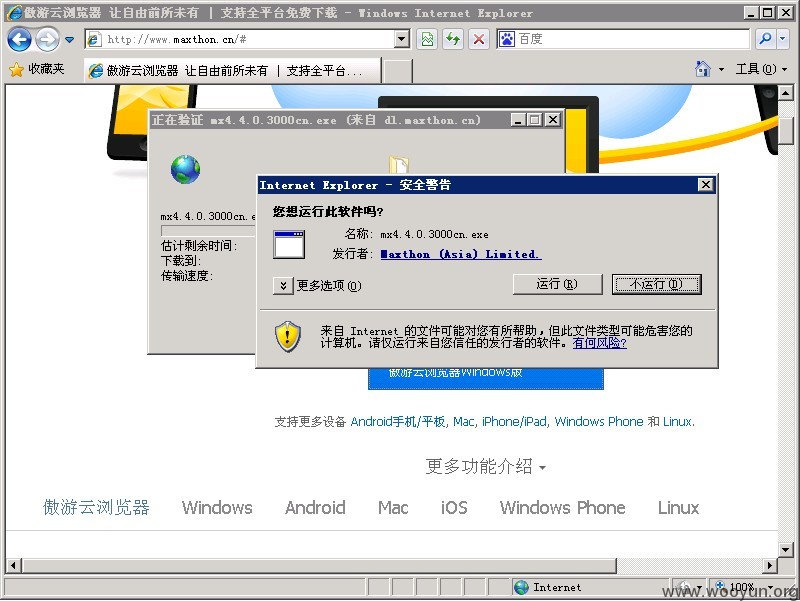Viewport: 800px width, 601px height.
Task: Click the Baidu search provider paw icon
Action: pos(507,39)
